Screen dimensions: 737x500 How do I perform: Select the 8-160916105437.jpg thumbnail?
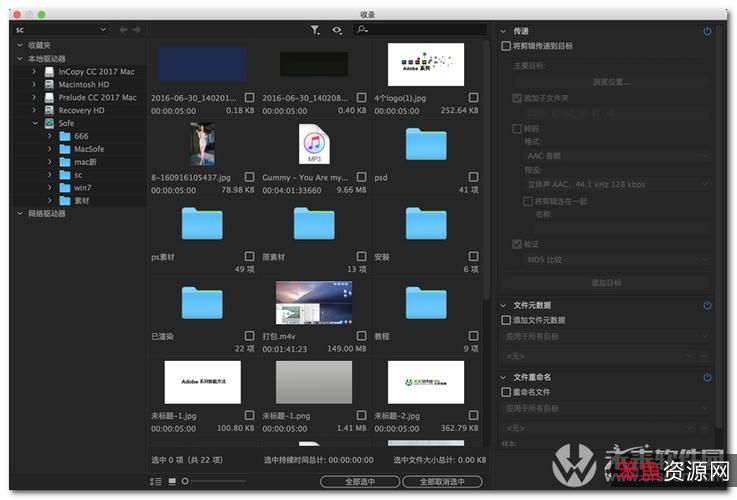pos(202,144)
